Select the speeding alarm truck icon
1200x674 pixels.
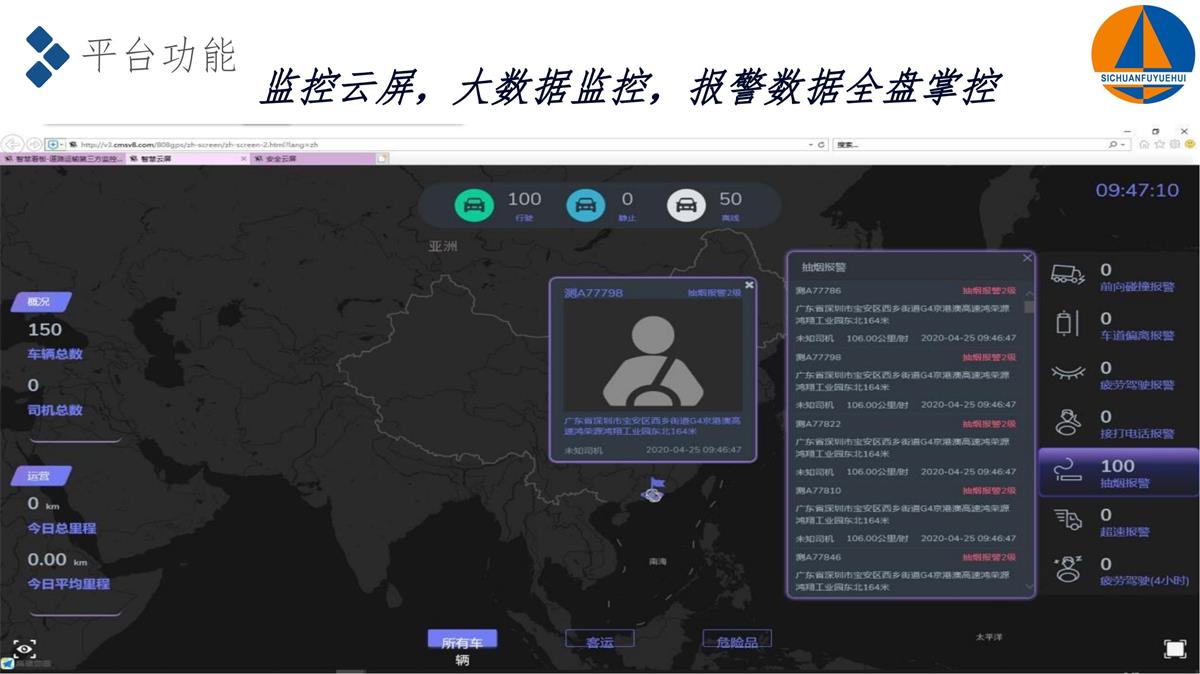point(1068,520)
